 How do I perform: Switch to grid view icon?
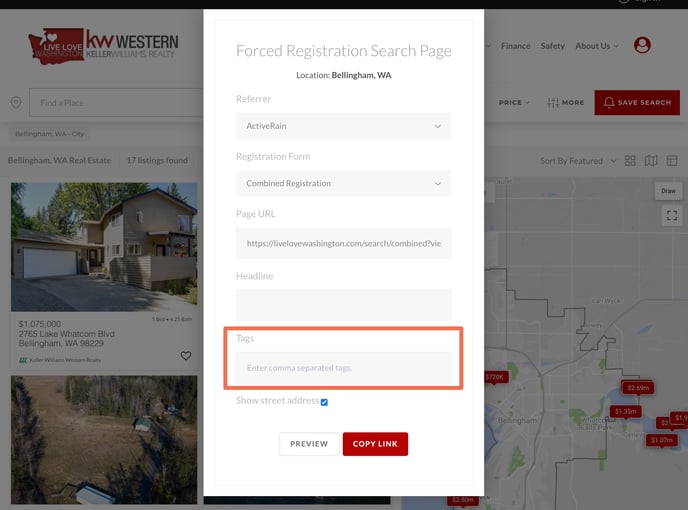coord(630,161)
